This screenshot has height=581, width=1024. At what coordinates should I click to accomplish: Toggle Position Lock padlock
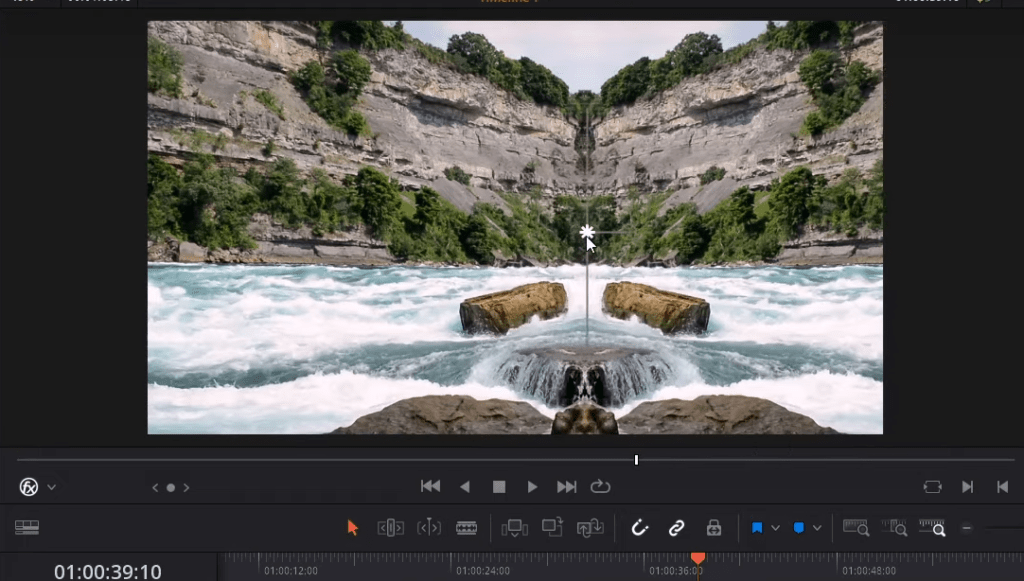714,527
